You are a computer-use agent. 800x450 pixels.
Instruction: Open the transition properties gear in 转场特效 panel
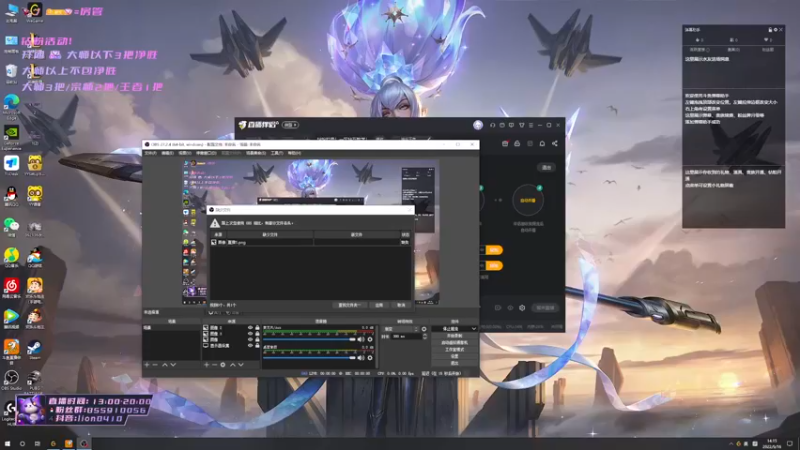(424, 329)
